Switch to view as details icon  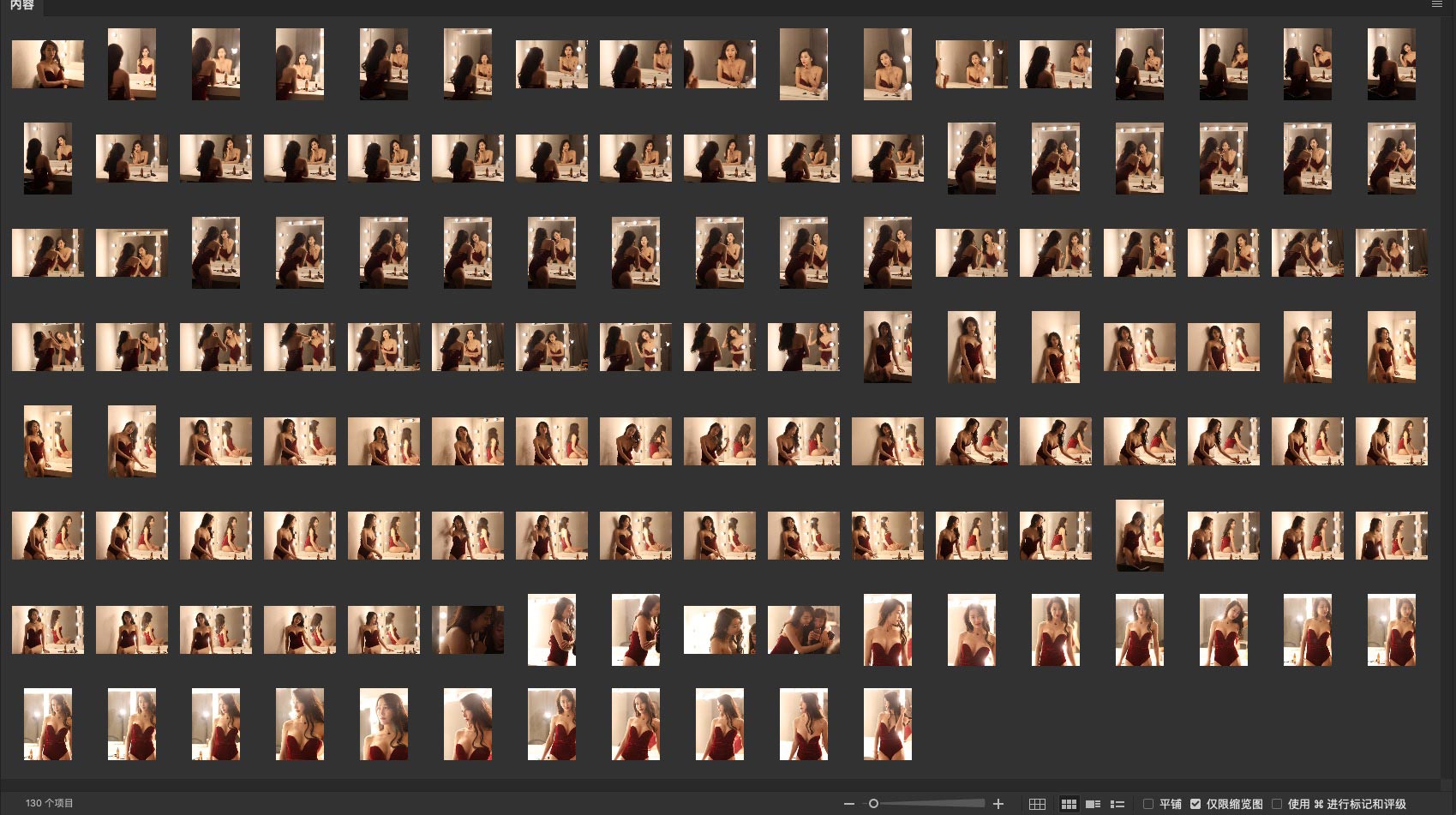tap(1093, 804)
